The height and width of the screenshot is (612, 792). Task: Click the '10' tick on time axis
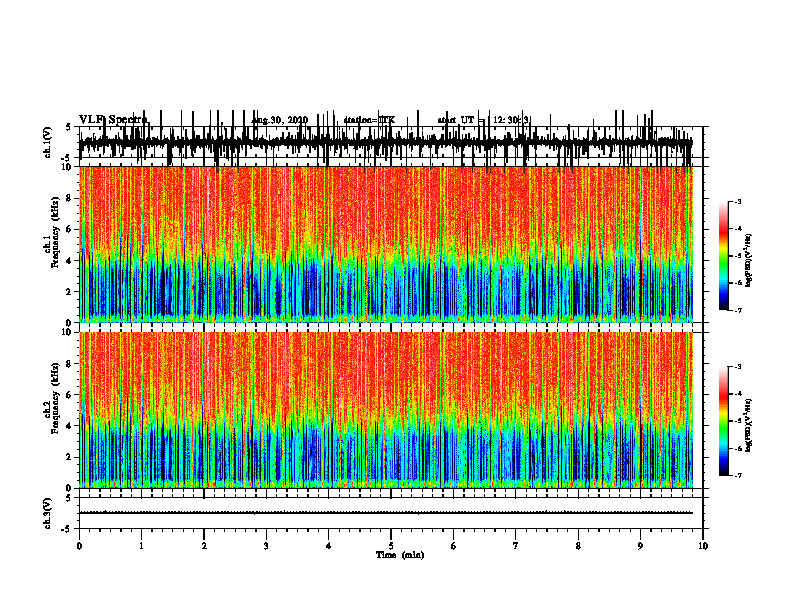(x=703, y=546)
